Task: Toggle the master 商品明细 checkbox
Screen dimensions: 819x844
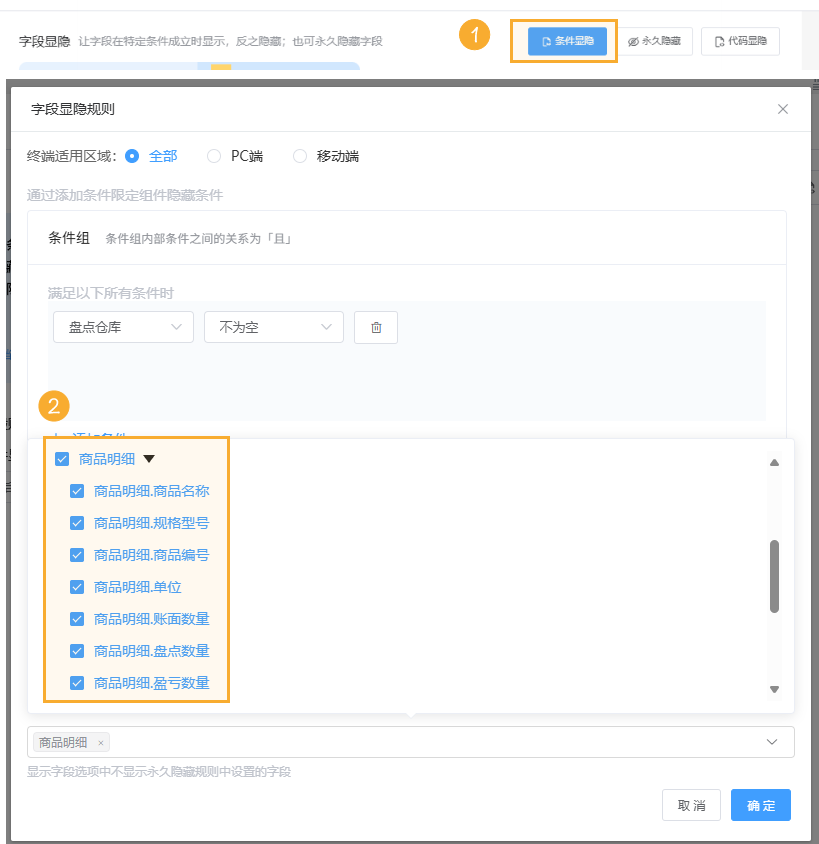Action: point(62,458)
